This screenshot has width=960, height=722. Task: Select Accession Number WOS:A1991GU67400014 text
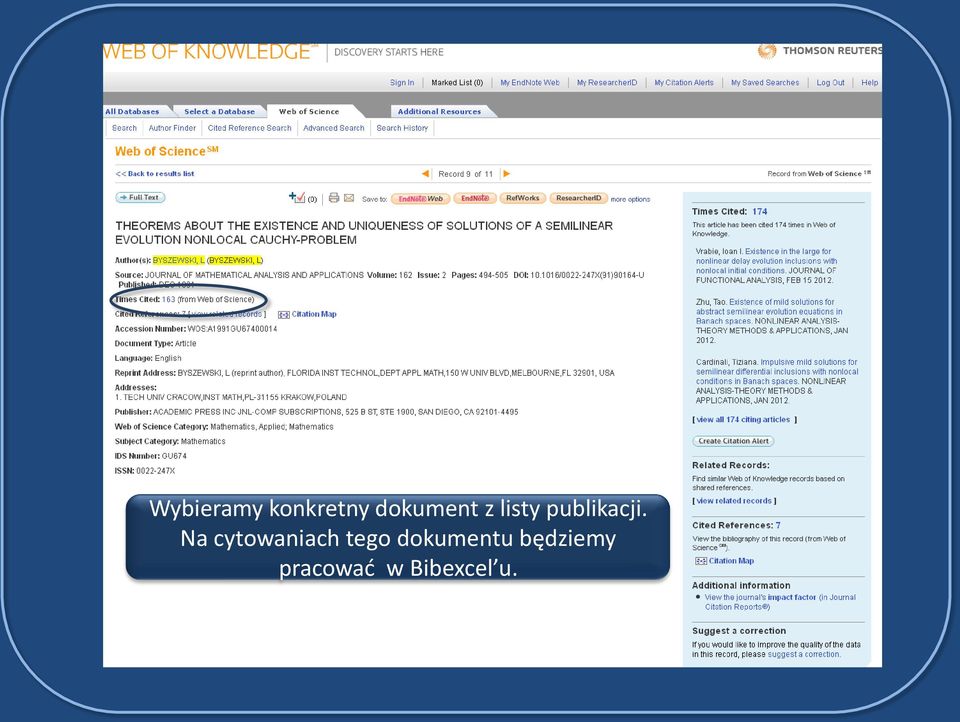(x=232, y=329)
